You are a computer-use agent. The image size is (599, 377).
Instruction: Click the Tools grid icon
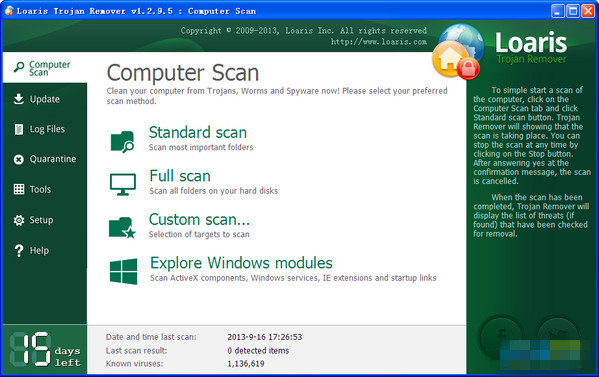point(19,189)
